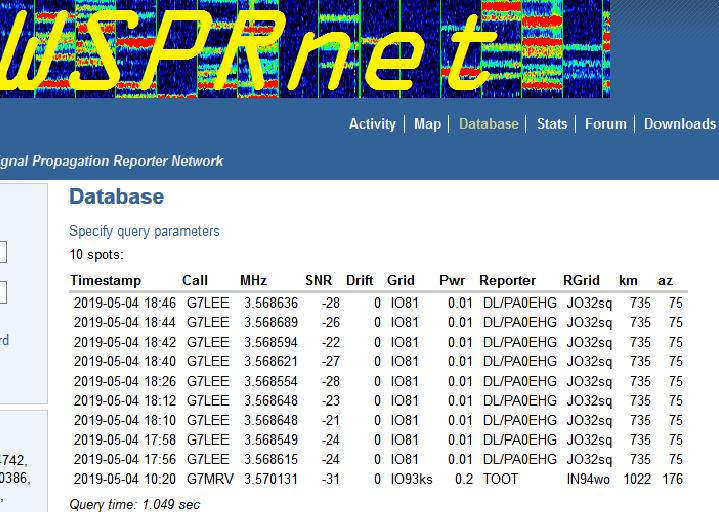Select the 18:46 G7LEE spot row timestamp
This screenshot has width=719, height=512.
(x=124, y=303)
